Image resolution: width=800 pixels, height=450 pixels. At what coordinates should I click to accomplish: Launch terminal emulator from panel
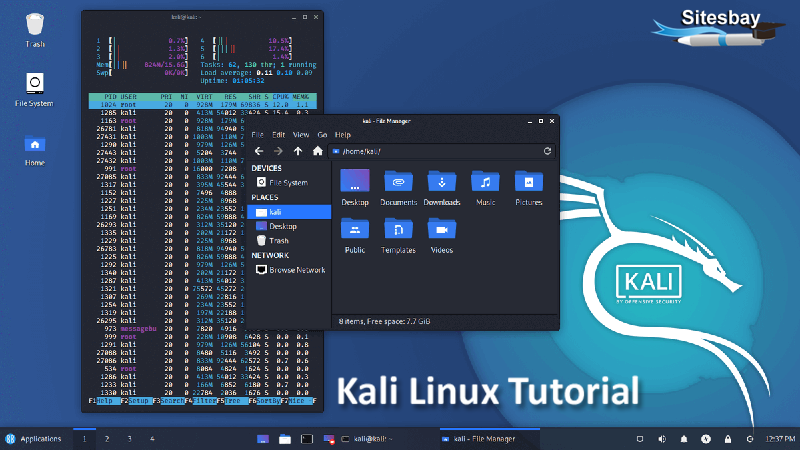click(307, 439)
